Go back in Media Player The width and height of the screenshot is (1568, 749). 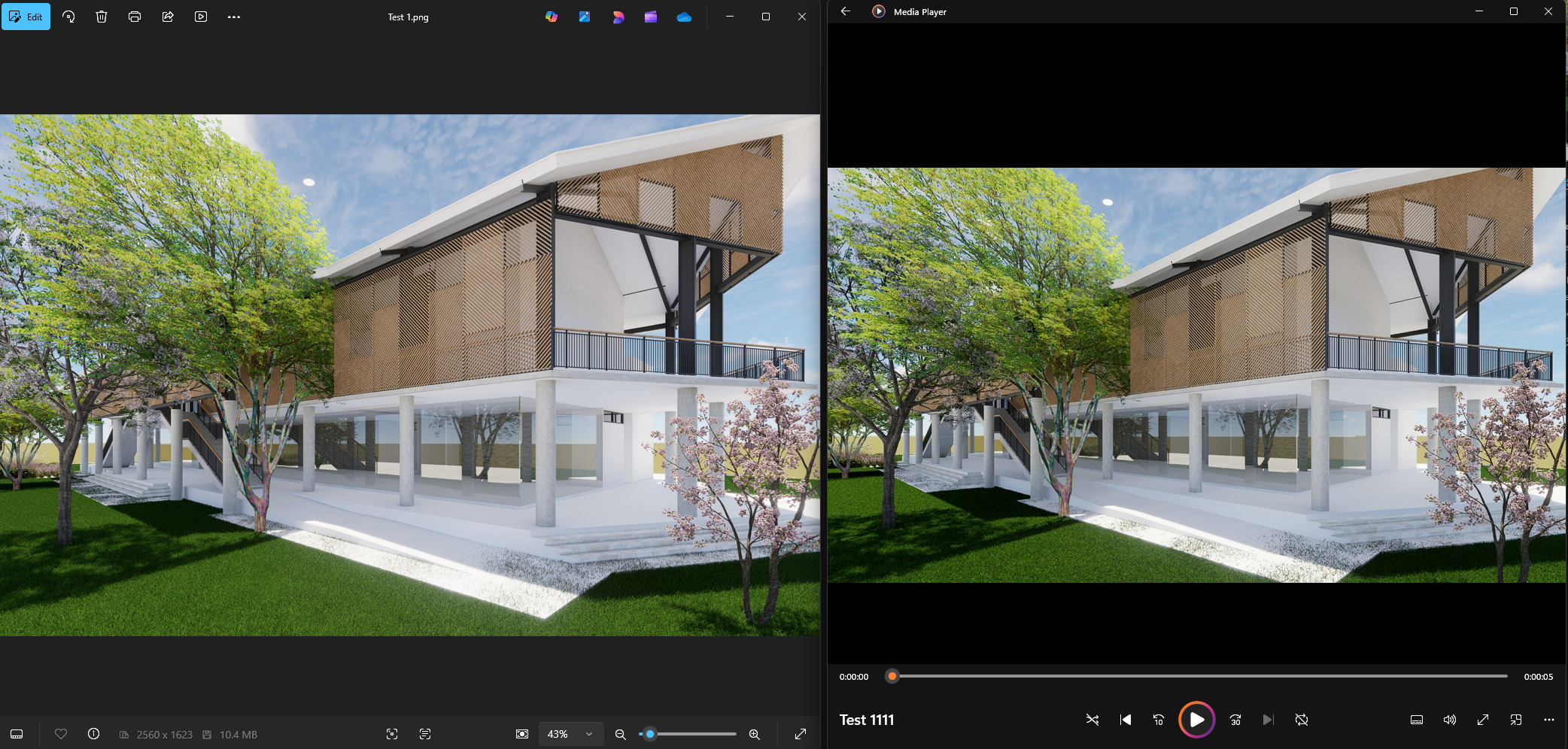tap(846, 11)
